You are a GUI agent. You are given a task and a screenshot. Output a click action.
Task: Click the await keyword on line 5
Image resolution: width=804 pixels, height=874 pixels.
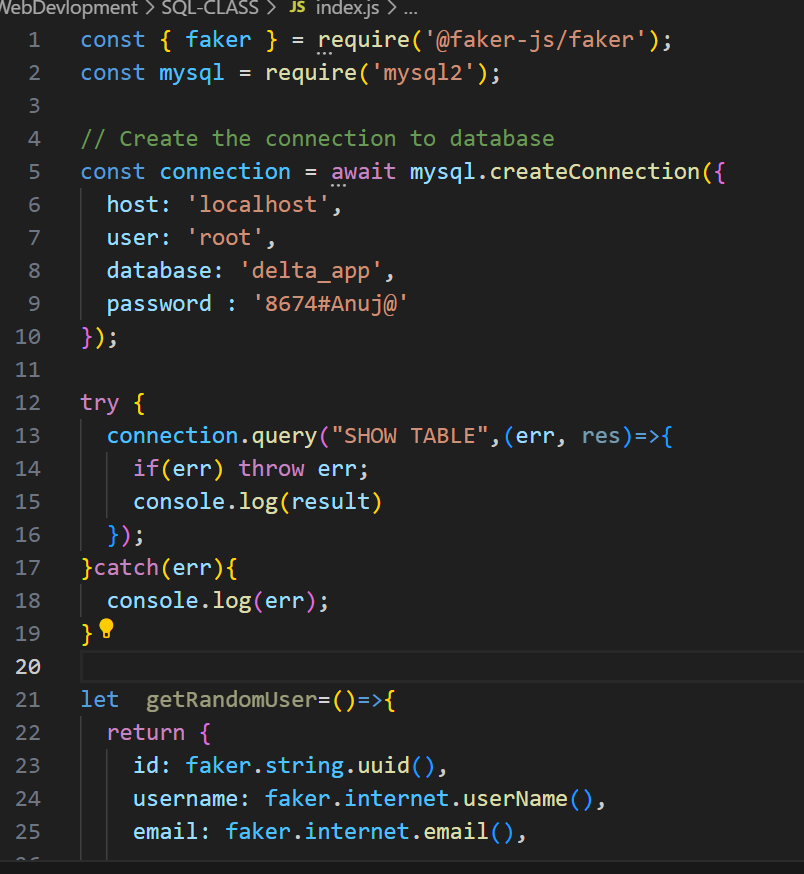(x=364, y=172)
